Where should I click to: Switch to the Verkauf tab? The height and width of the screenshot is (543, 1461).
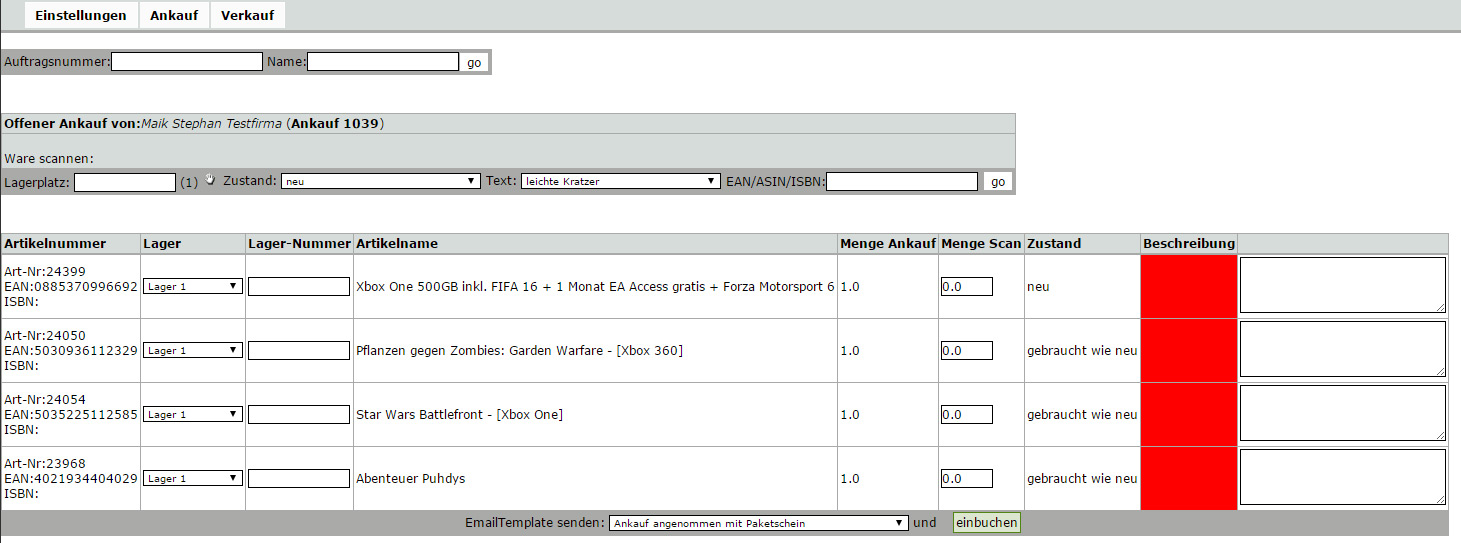248,15
